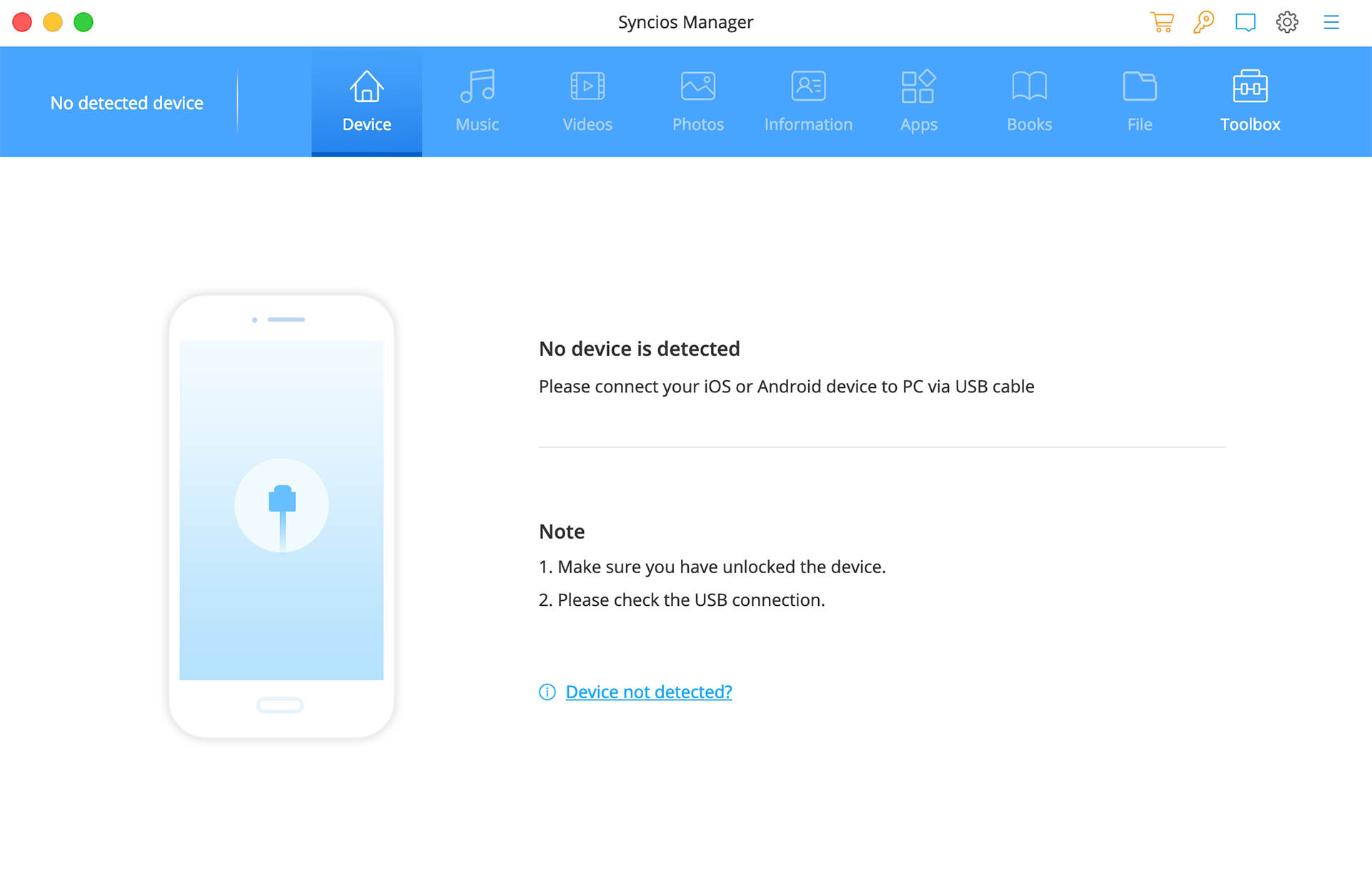Viewport: 1372px width, 876px height.
Task: Click the key registration icon
Action: pyautogui.click(x=1203, y=22)
